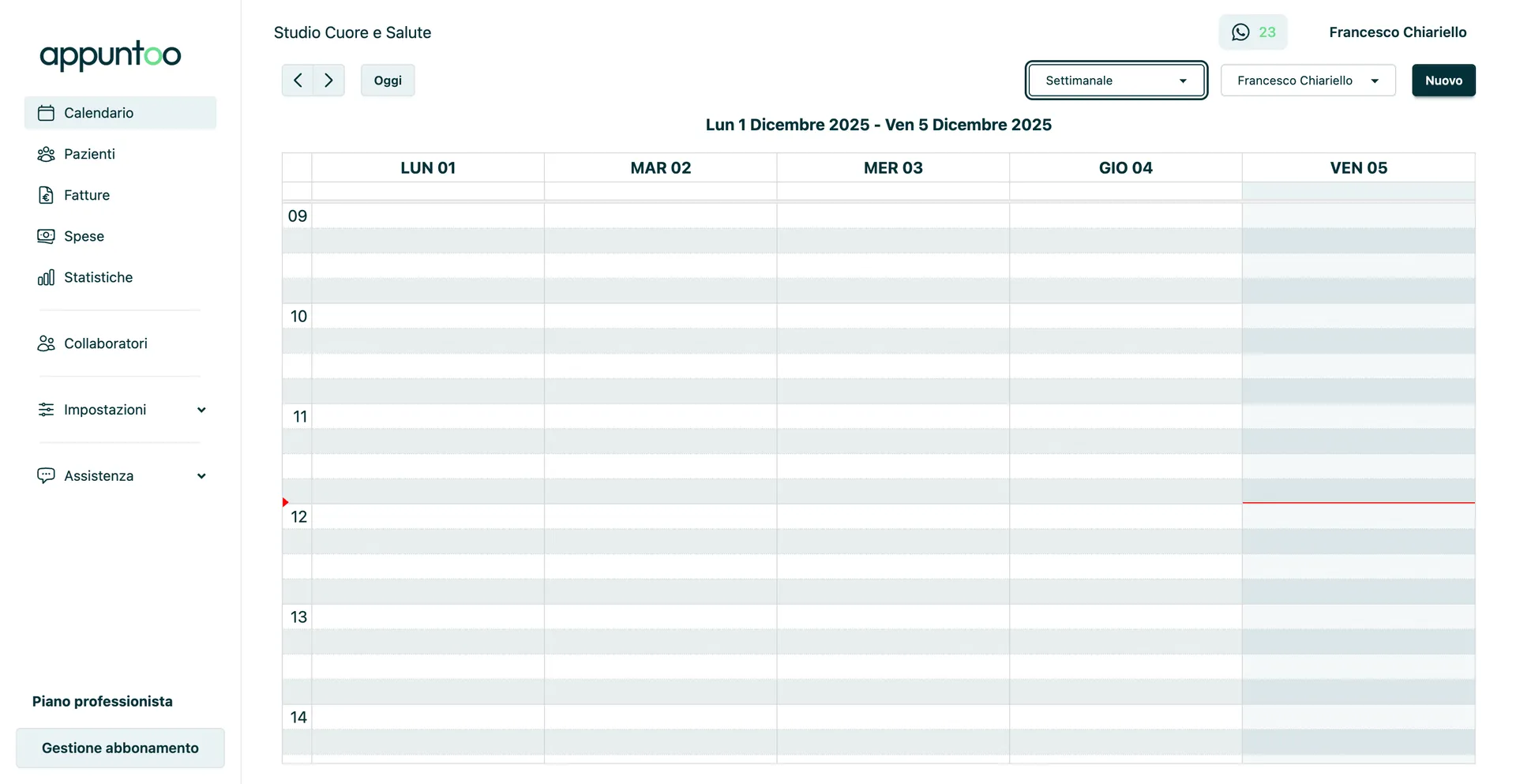Click the Spese money icon
Image resolution: width=1516 pixels, height=784 pixels.
coord(46,236)
